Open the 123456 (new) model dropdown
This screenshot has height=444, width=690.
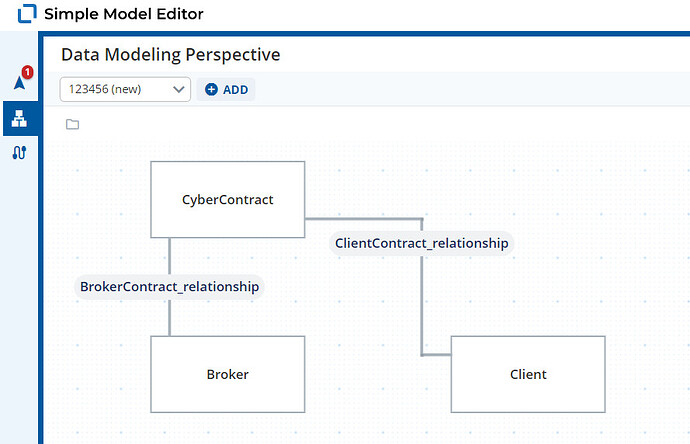125,89
